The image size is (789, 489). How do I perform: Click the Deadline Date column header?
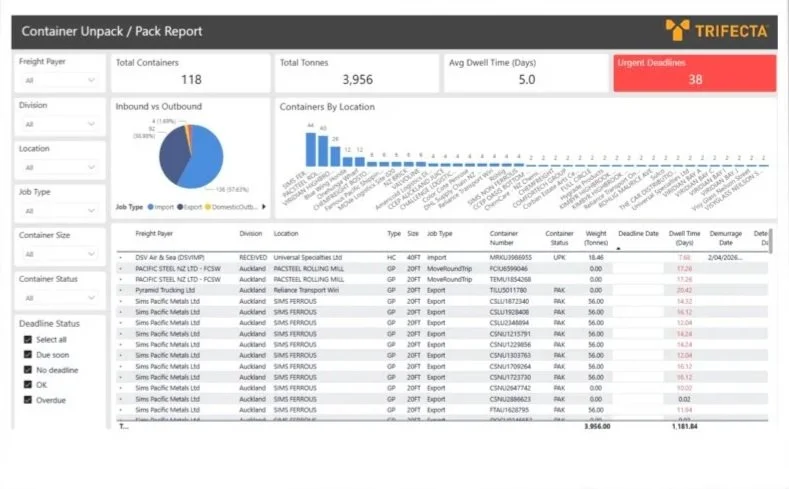click(638, 233)
